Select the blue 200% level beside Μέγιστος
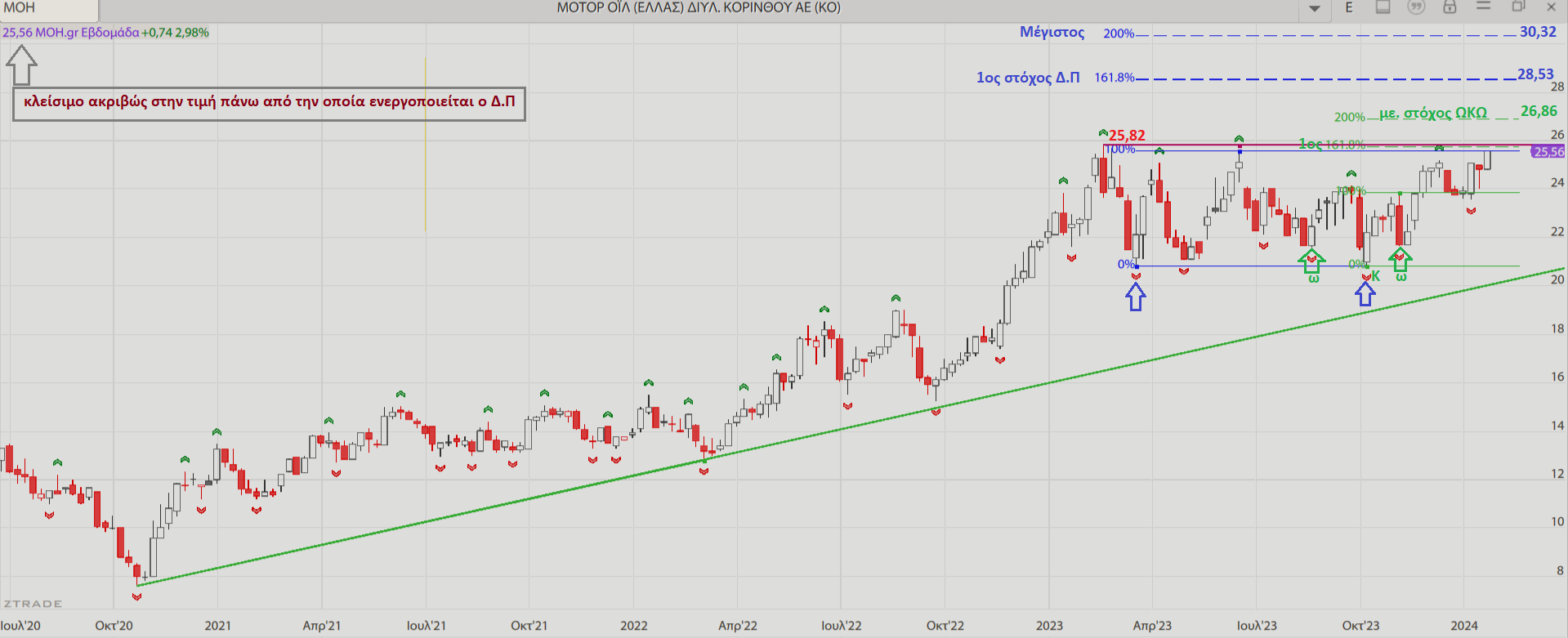Viewport: 1568px width, 638px height. (1119, 33)
